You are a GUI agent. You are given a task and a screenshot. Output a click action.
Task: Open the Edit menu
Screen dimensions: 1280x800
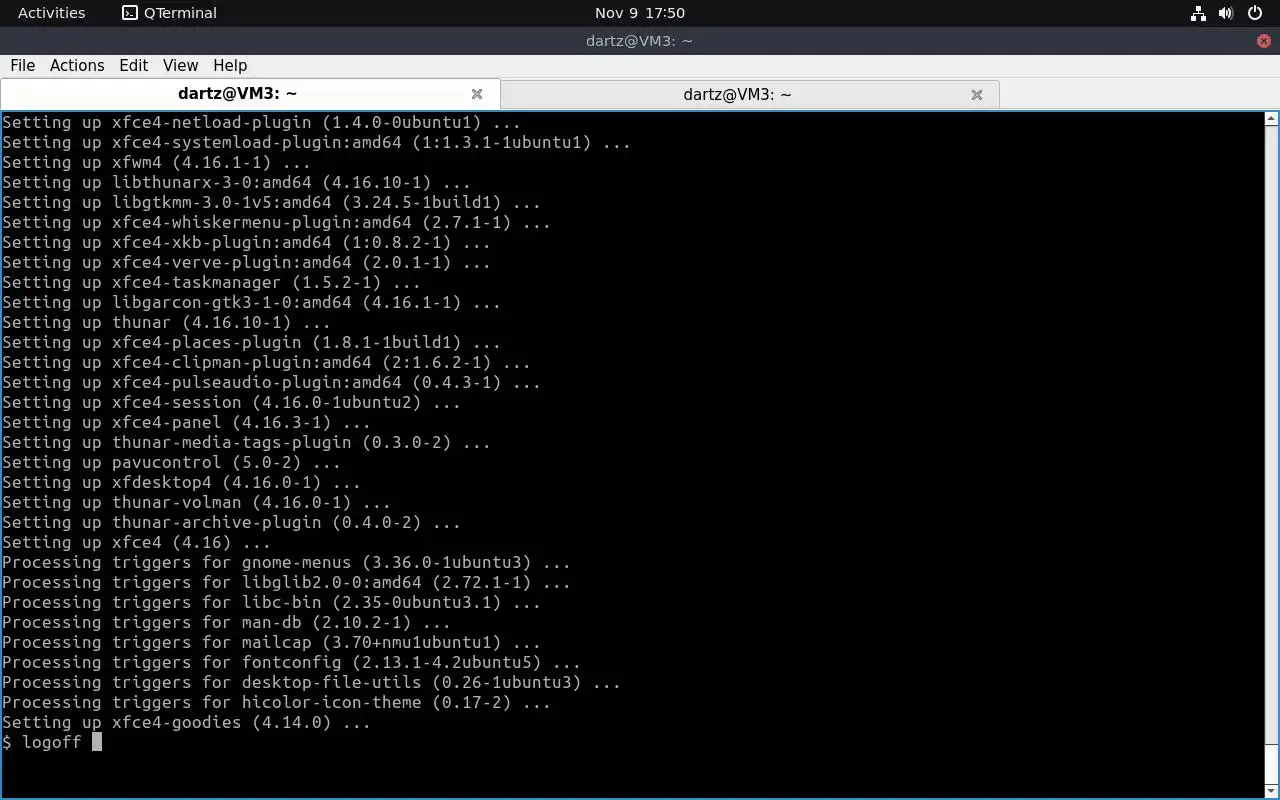[x=133, y=65]
